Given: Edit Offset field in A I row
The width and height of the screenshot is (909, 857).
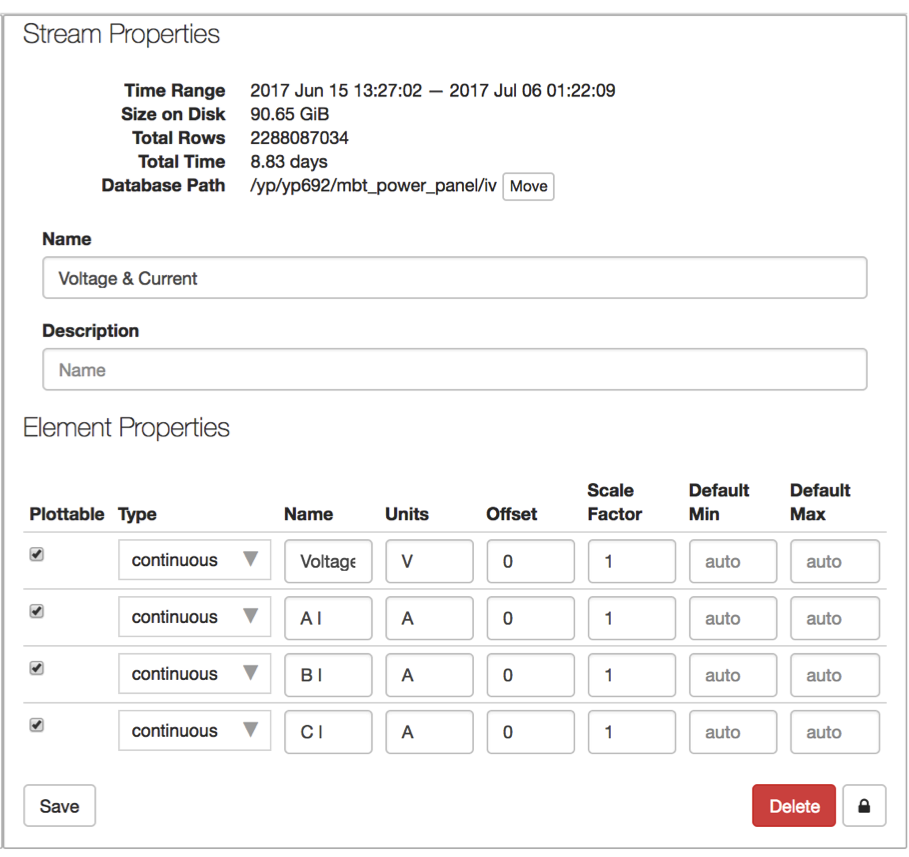Looking at the screenshot, I should point(530,619).
